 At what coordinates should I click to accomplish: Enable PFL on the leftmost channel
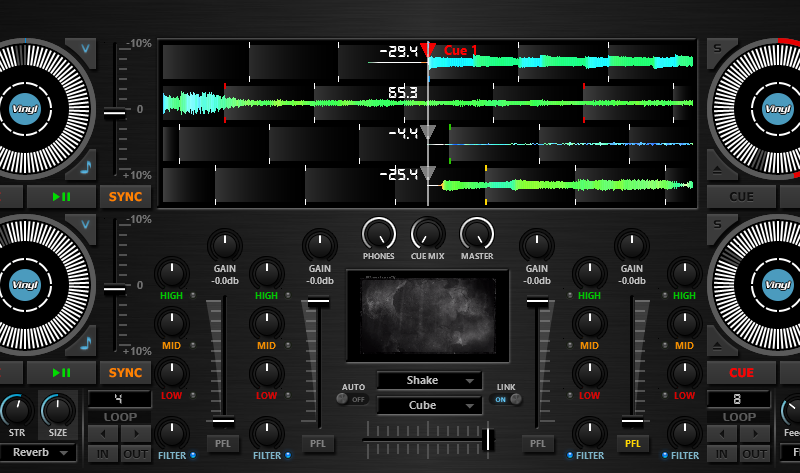click(x=223, y=443)
